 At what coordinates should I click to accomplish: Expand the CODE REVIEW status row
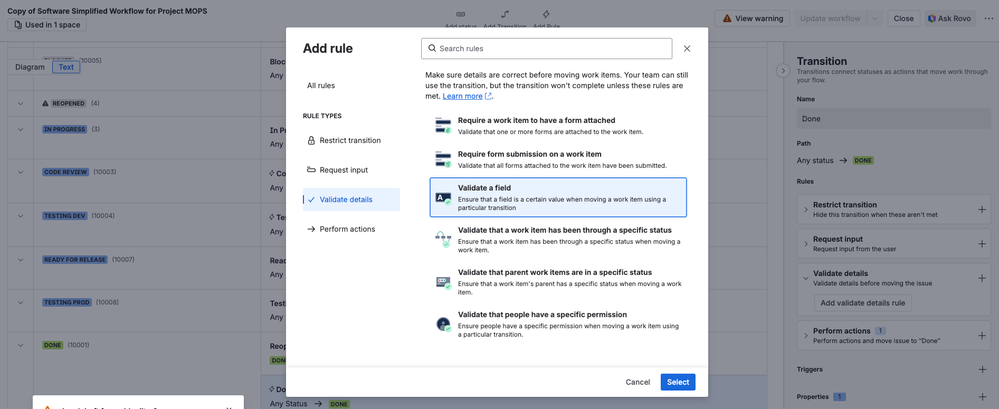[20, 172]
